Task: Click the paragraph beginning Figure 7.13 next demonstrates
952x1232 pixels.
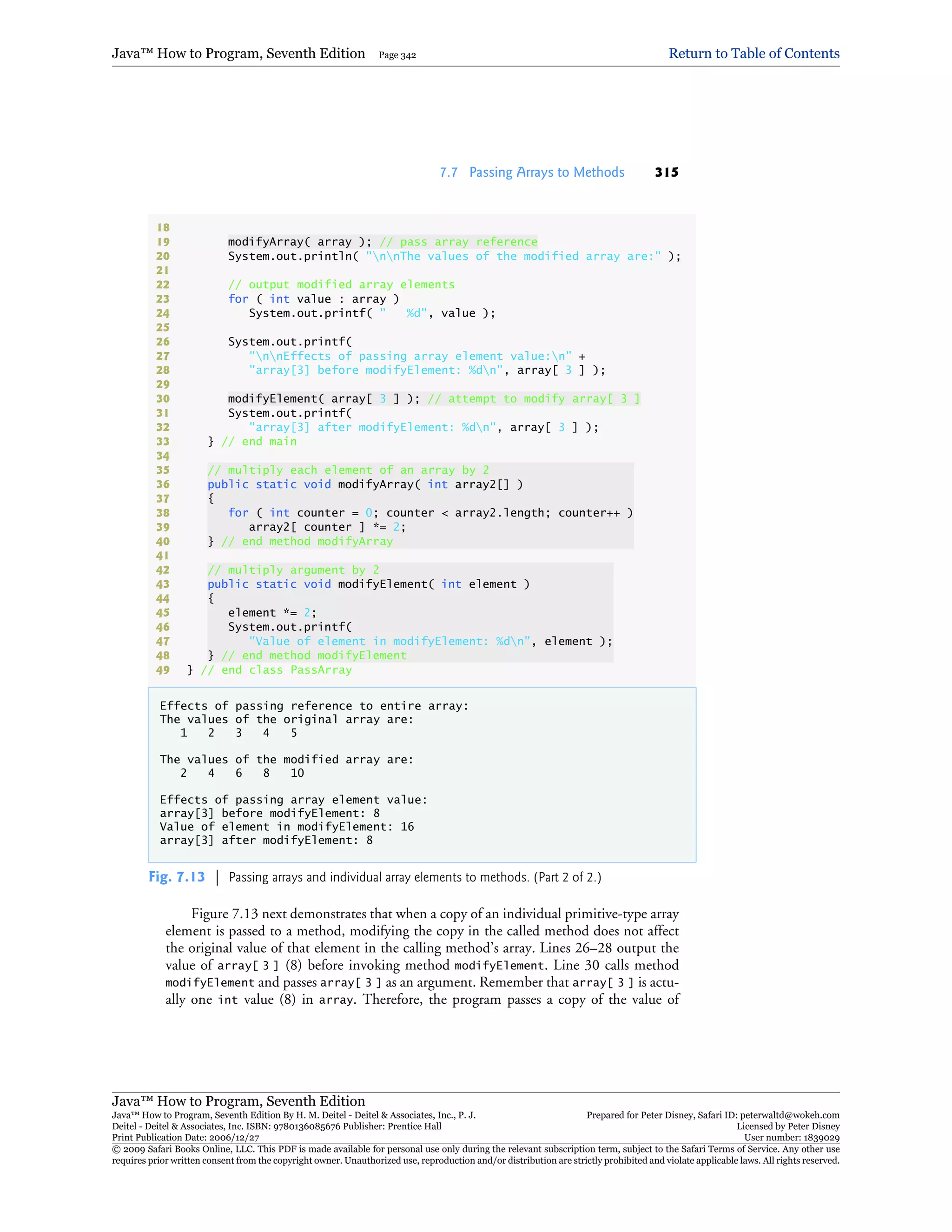Action: click(422, 956)
